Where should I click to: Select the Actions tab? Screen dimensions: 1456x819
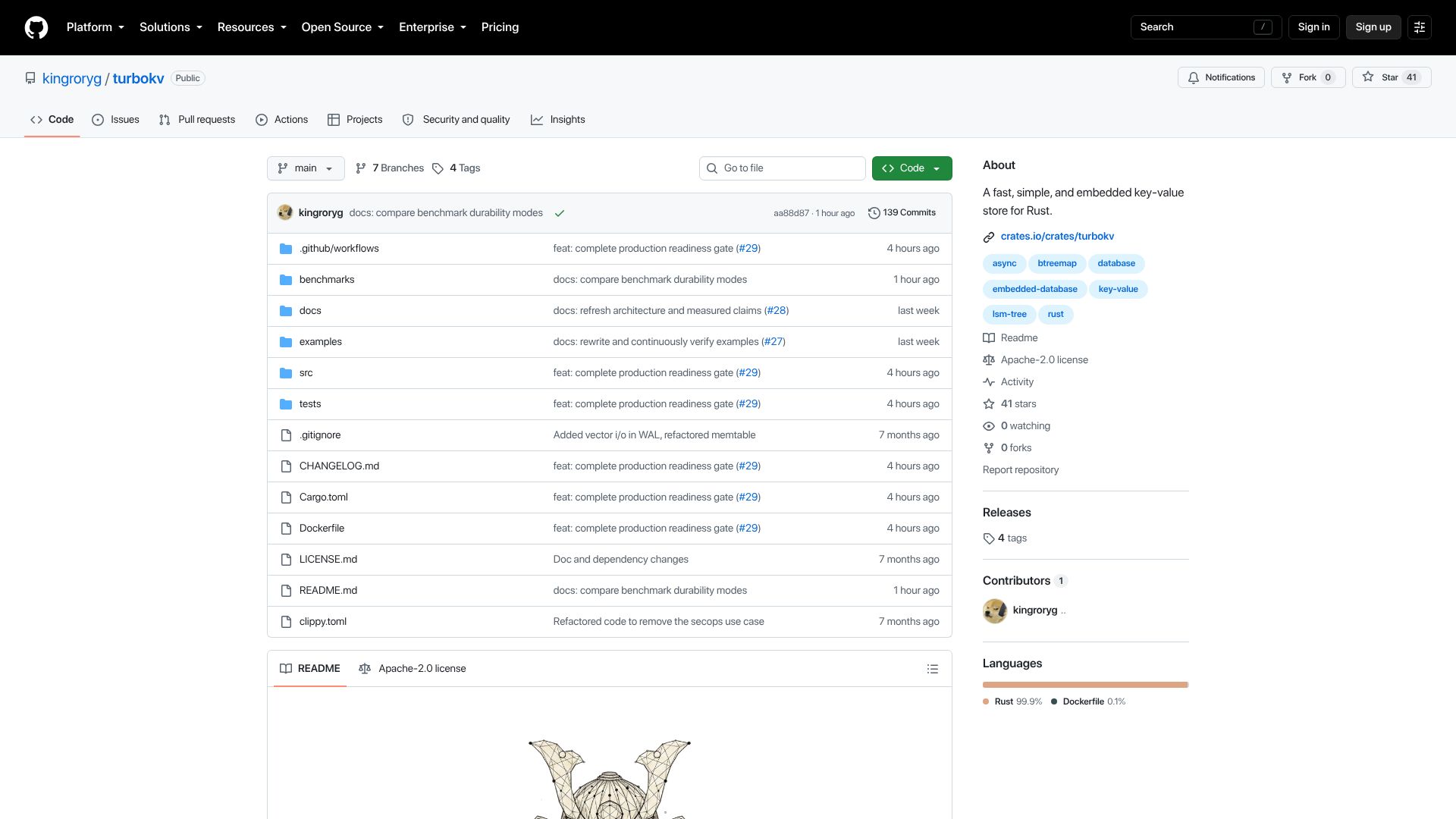pos(282,120)
